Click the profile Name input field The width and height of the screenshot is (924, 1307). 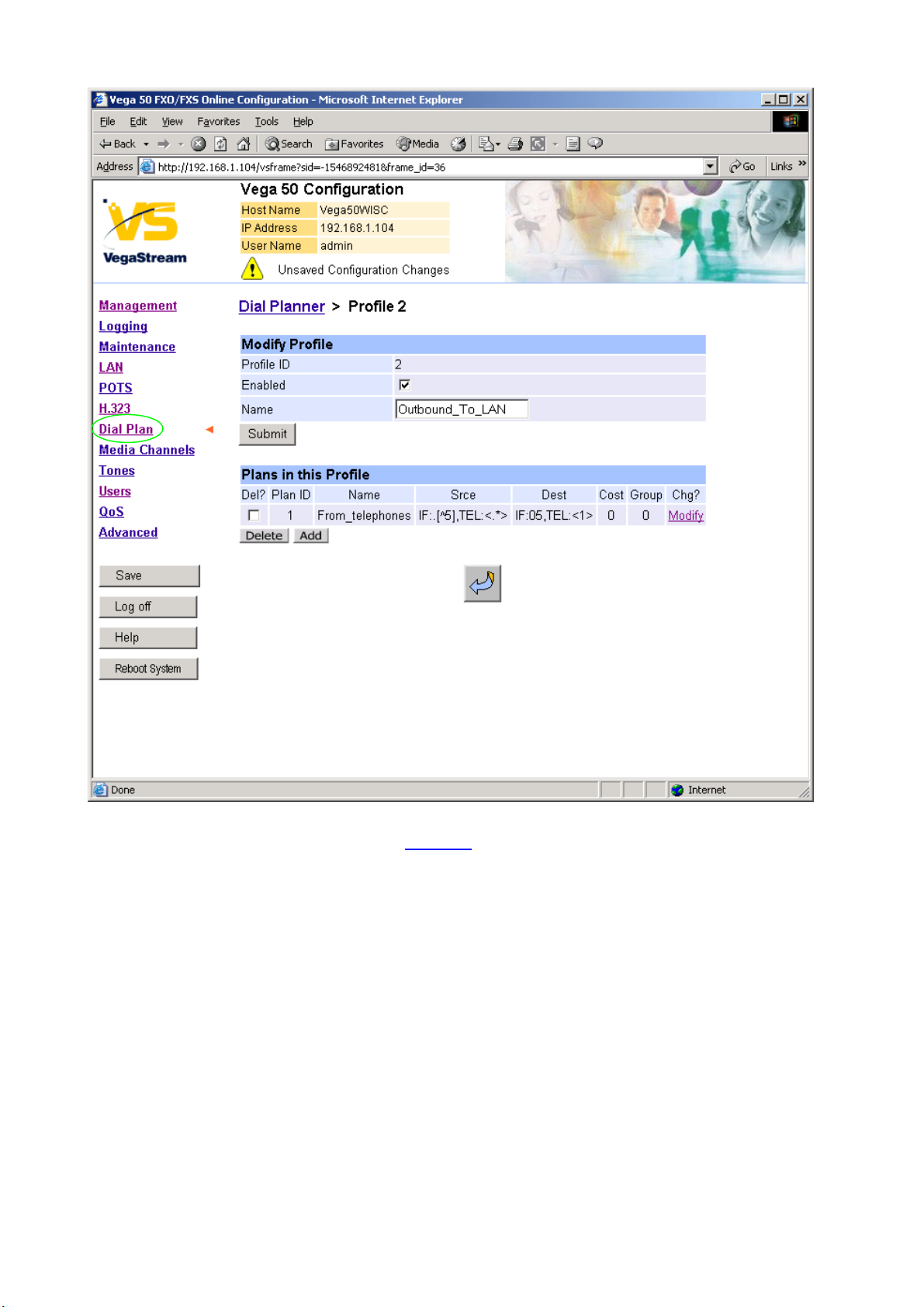tap(462, 409)
